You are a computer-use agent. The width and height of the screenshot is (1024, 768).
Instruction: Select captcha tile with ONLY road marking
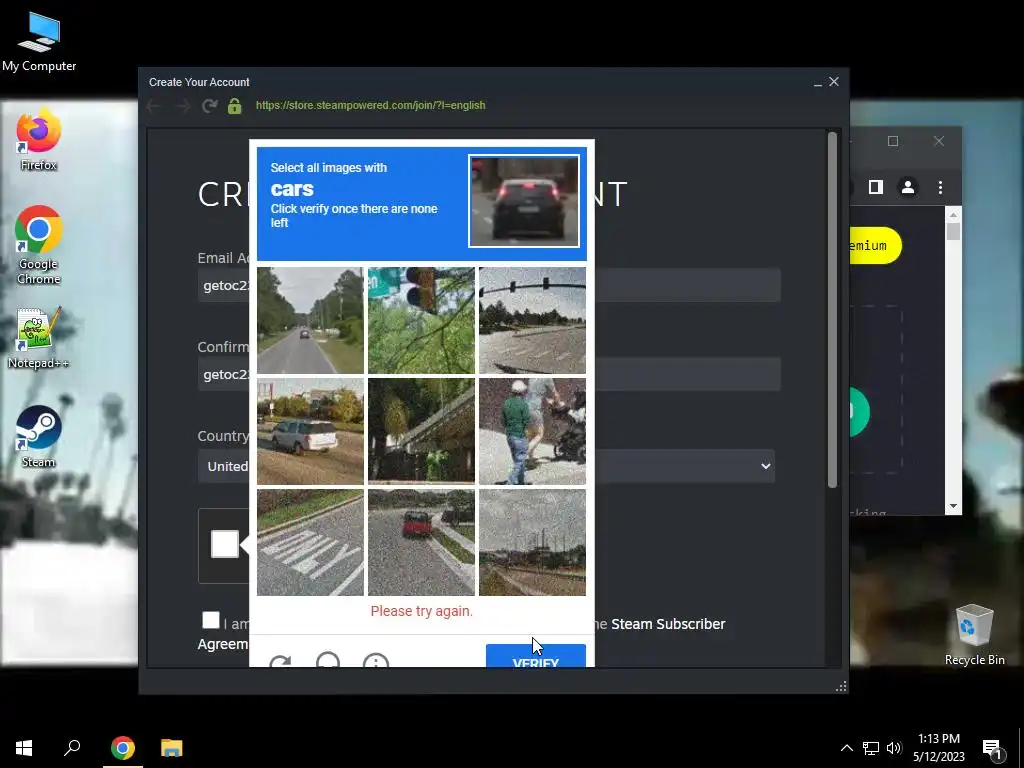pos(310,542)
